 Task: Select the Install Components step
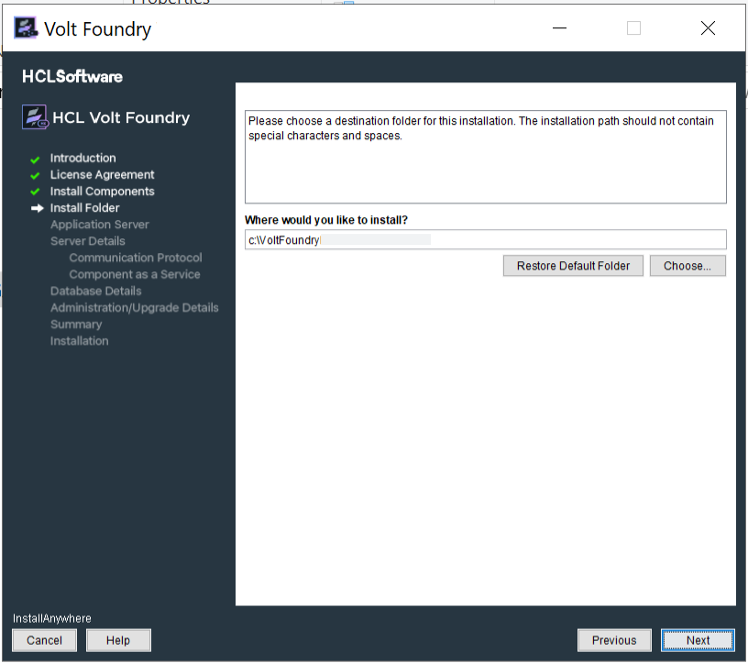[x=102, y=192]
